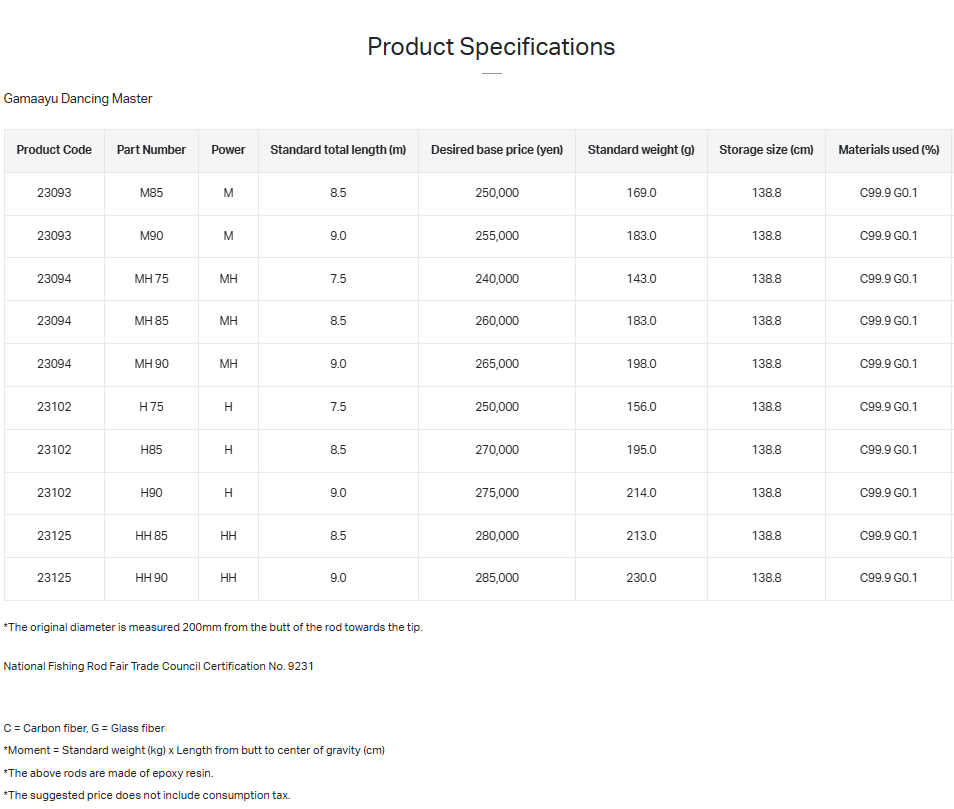Click the Standard total length (m) header
The width and height of the screenshot is (954, 809).
pyautogui.click(x=338, y=150)
